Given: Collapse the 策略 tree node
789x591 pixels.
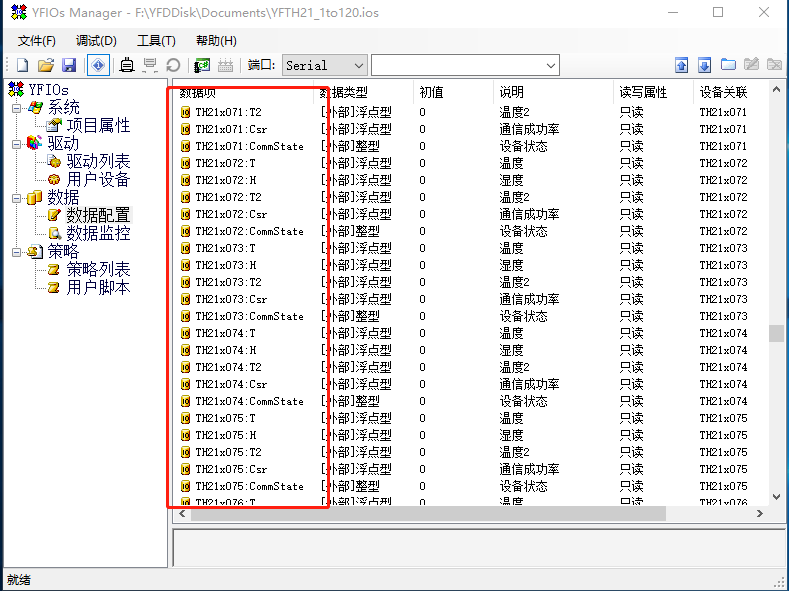Looking at the screenshot, I should tap(17, 252).
